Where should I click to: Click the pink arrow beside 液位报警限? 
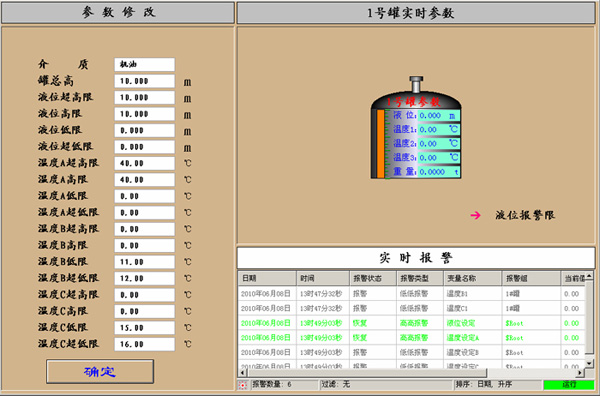(476, 215)
